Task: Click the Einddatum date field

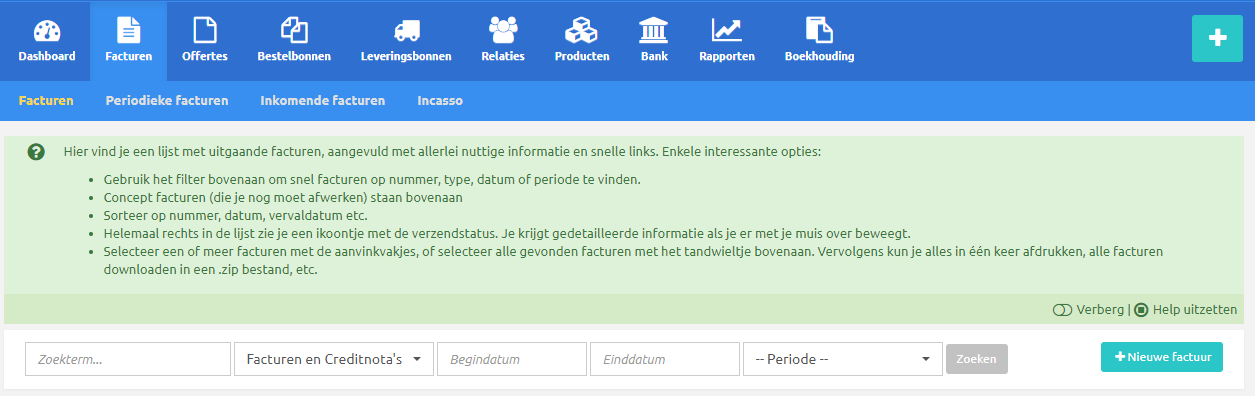Action: (665, 359)
